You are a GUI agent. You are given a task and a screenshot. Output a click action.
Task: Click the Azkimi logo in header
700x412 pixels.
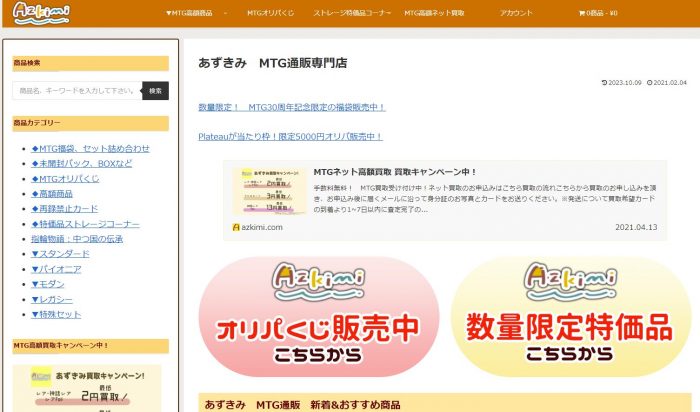41,13
